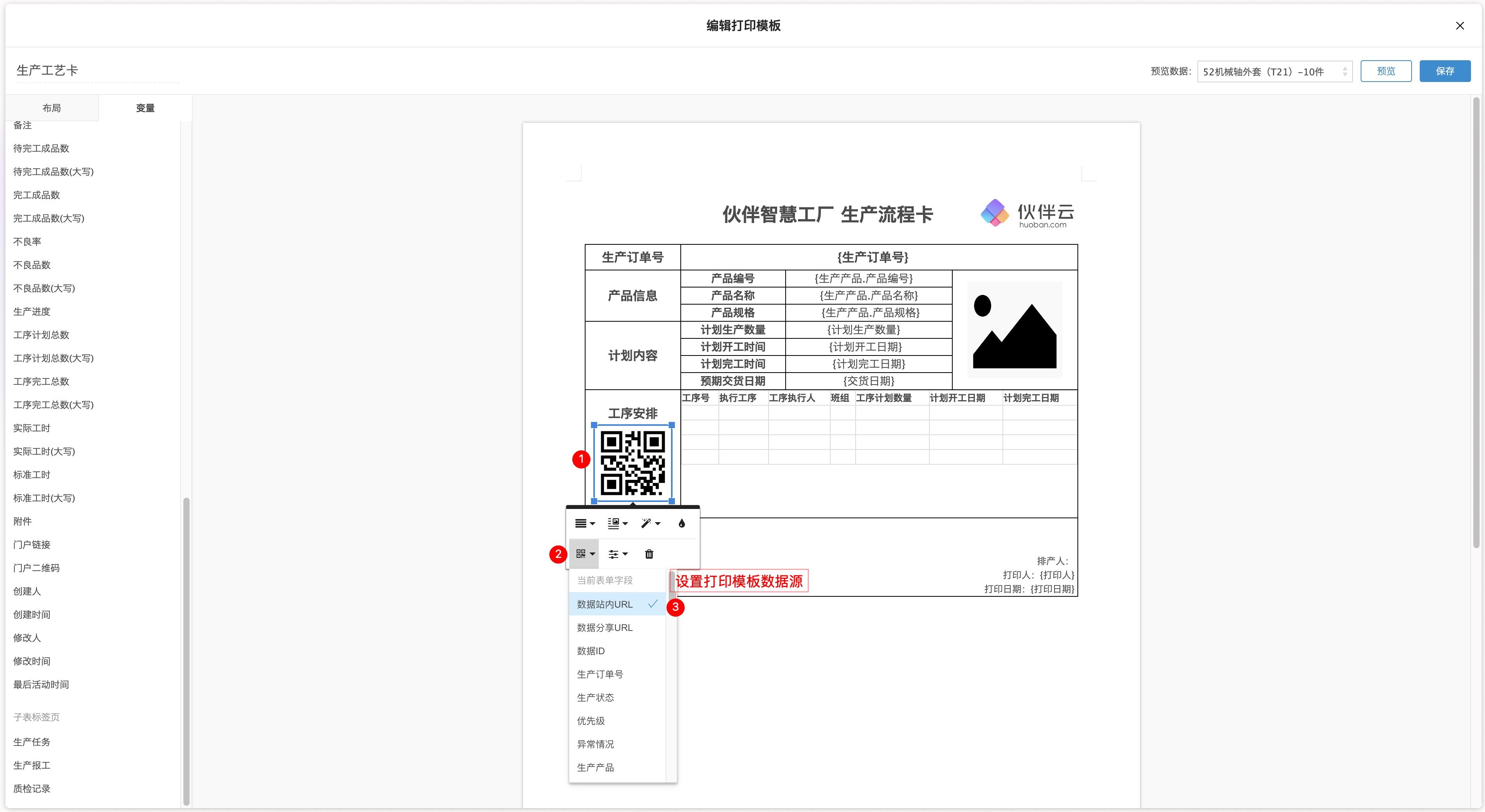
Task: Select variable 标准工时
Action: pos(32,475)
